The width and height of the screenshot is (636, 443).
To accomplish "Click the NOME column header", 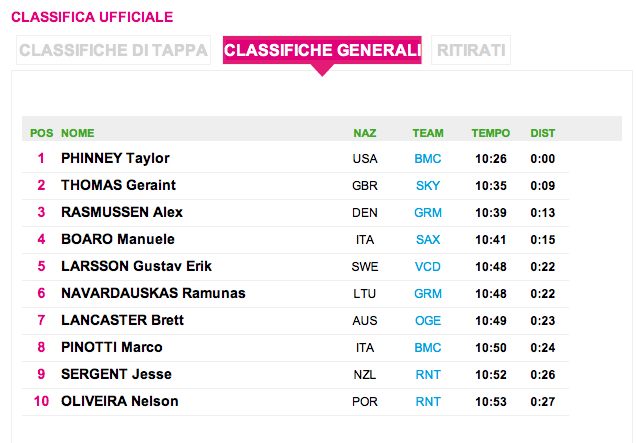I will [x=77, y=133].
